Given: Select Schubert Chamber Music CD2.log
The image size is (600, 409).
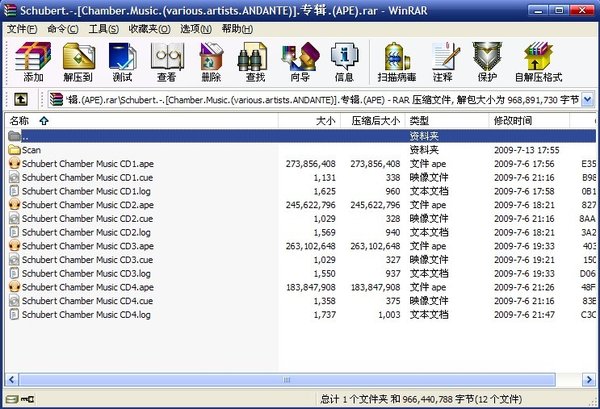Looking at the screenshot, I should [86, 232].
